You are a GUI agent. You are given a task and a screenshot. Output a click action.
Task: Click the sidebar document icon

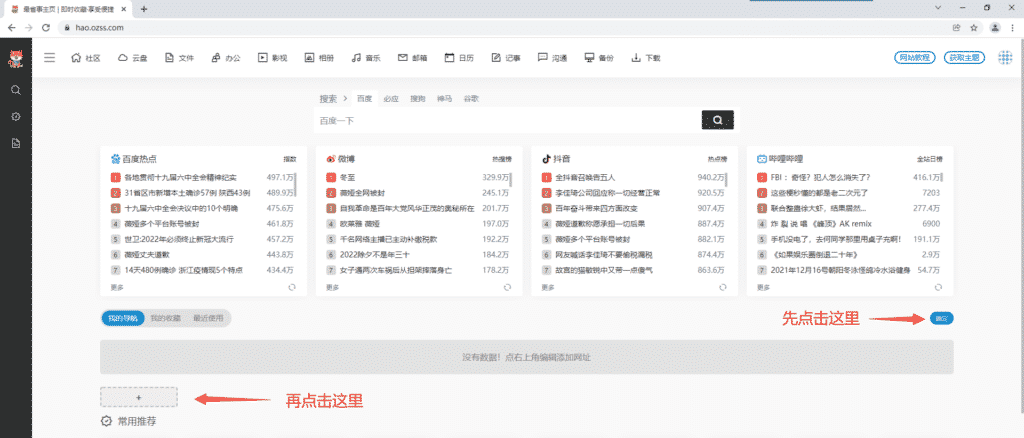[16, 143]
